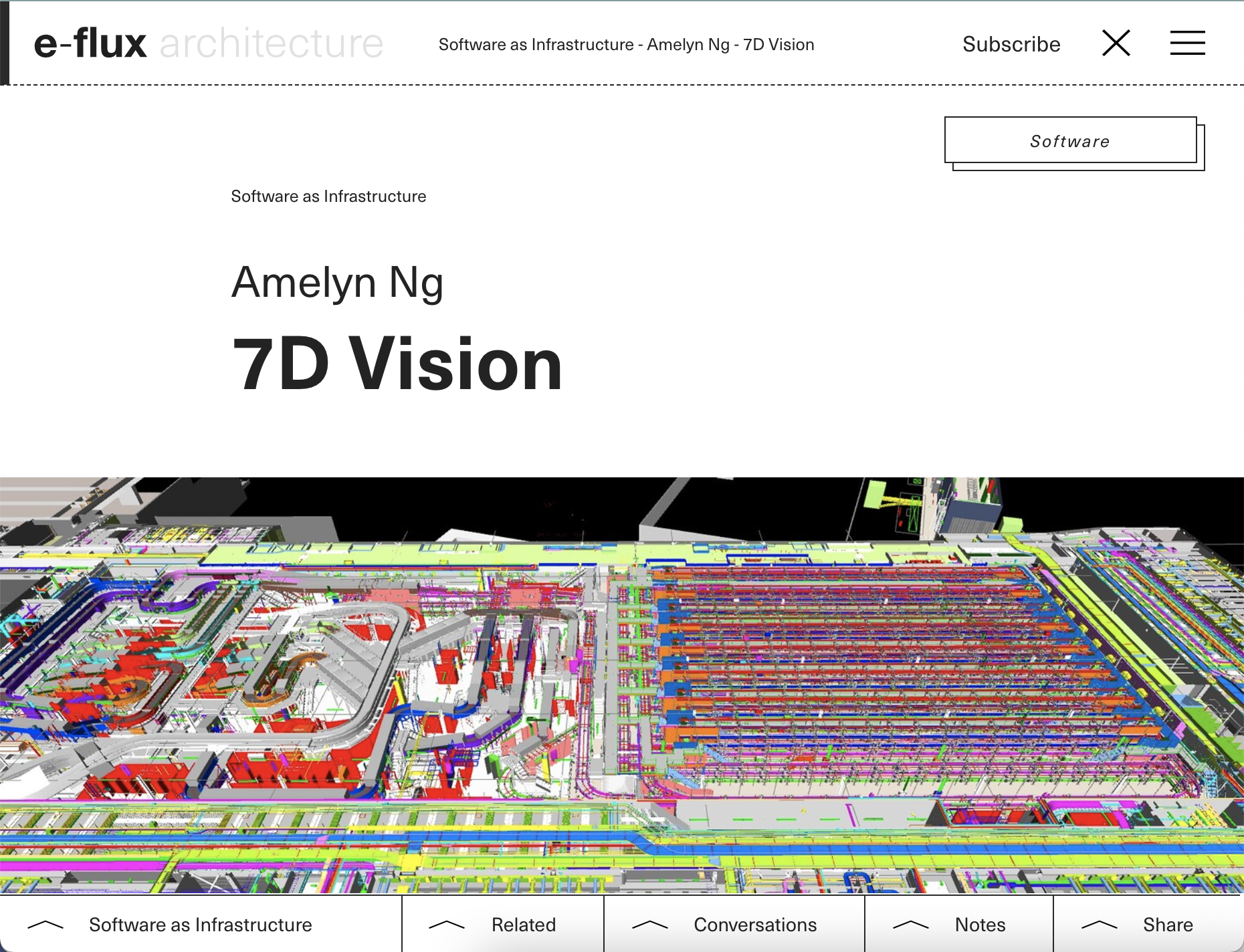Click the Software category tag button
Viewport: 1244px width, 952px height.
1070,140
